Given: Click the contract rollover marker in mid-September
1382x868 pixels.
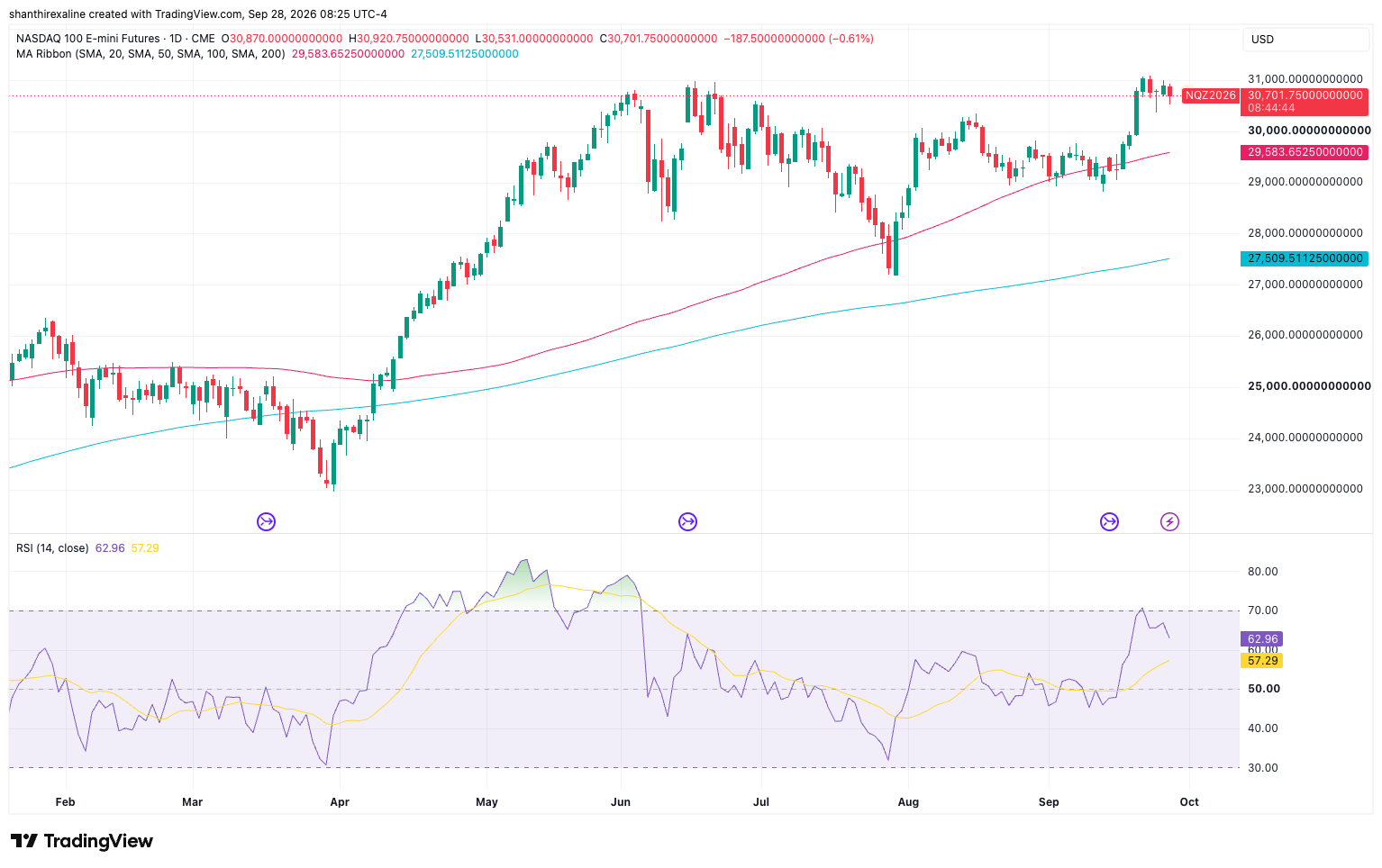Looking at the screenshot, I should [1109, 521].
